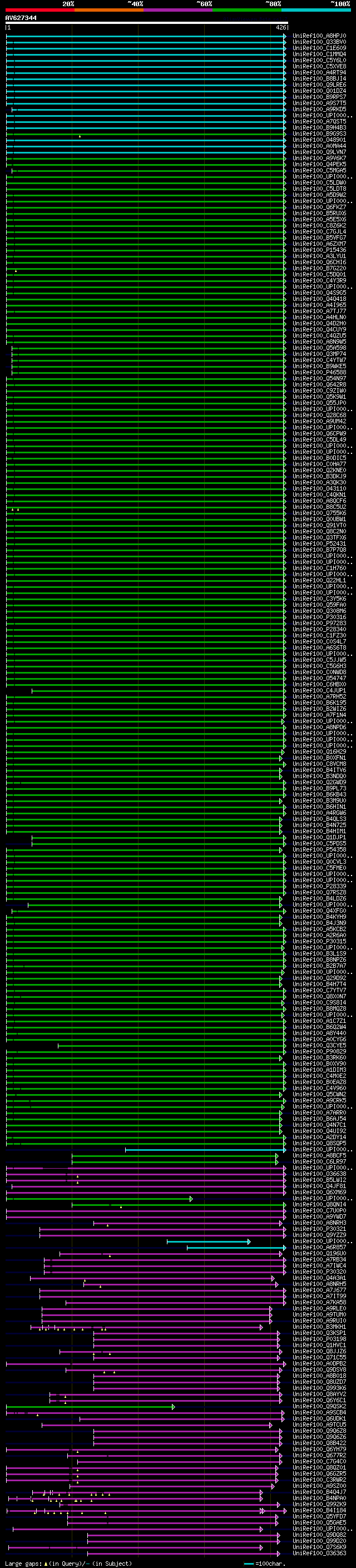Select label UniRef100_C5JJW5
This screenshot has width=356, height=1568.
pyautogui.click(x=319, y=660)
